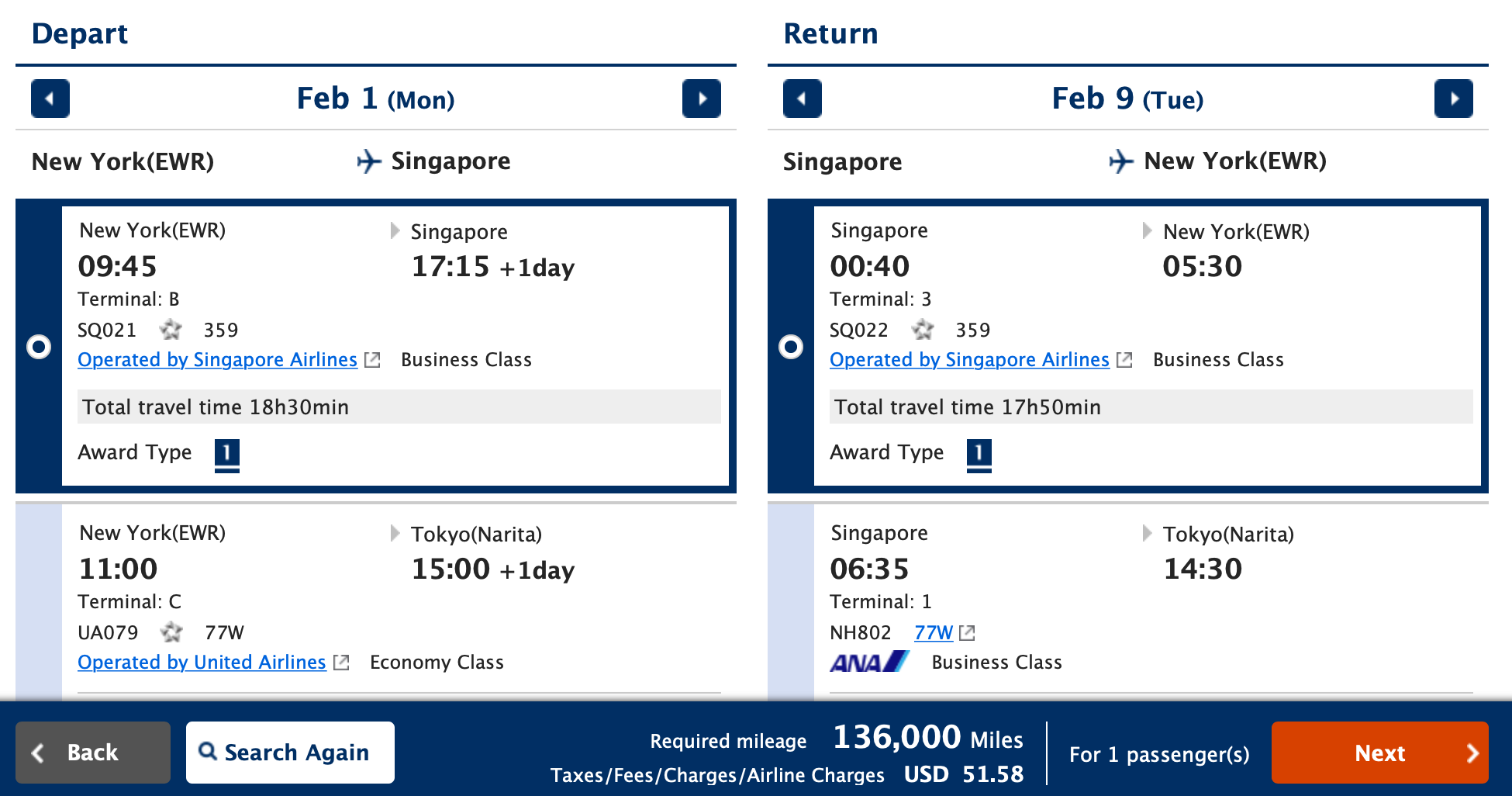Click Star Alliance icon beside UA079
This screenshot has width=1512, height=796.
tap(171, 632)
